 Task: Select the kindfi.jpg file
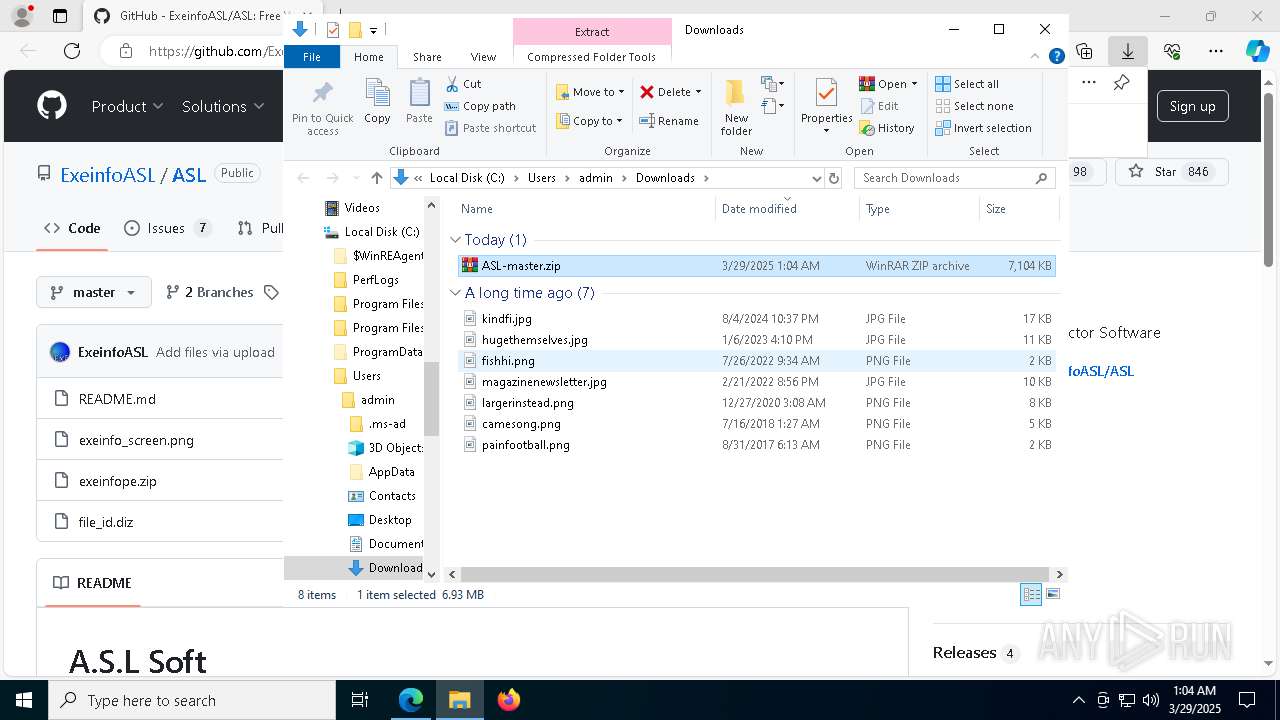pyautogui.click(x=757, y=319)
